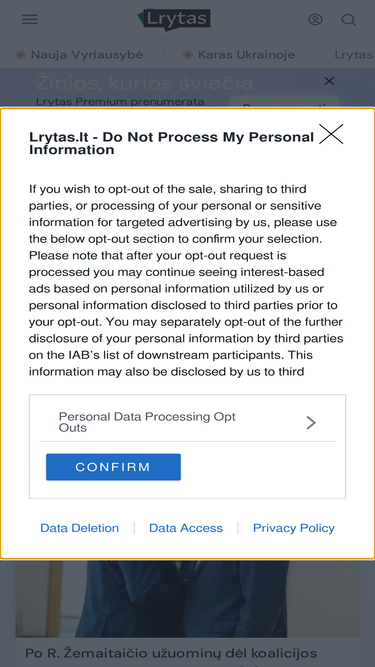Click the red dot beside Nauja Vyriausybė

click(x=20, y=55)
